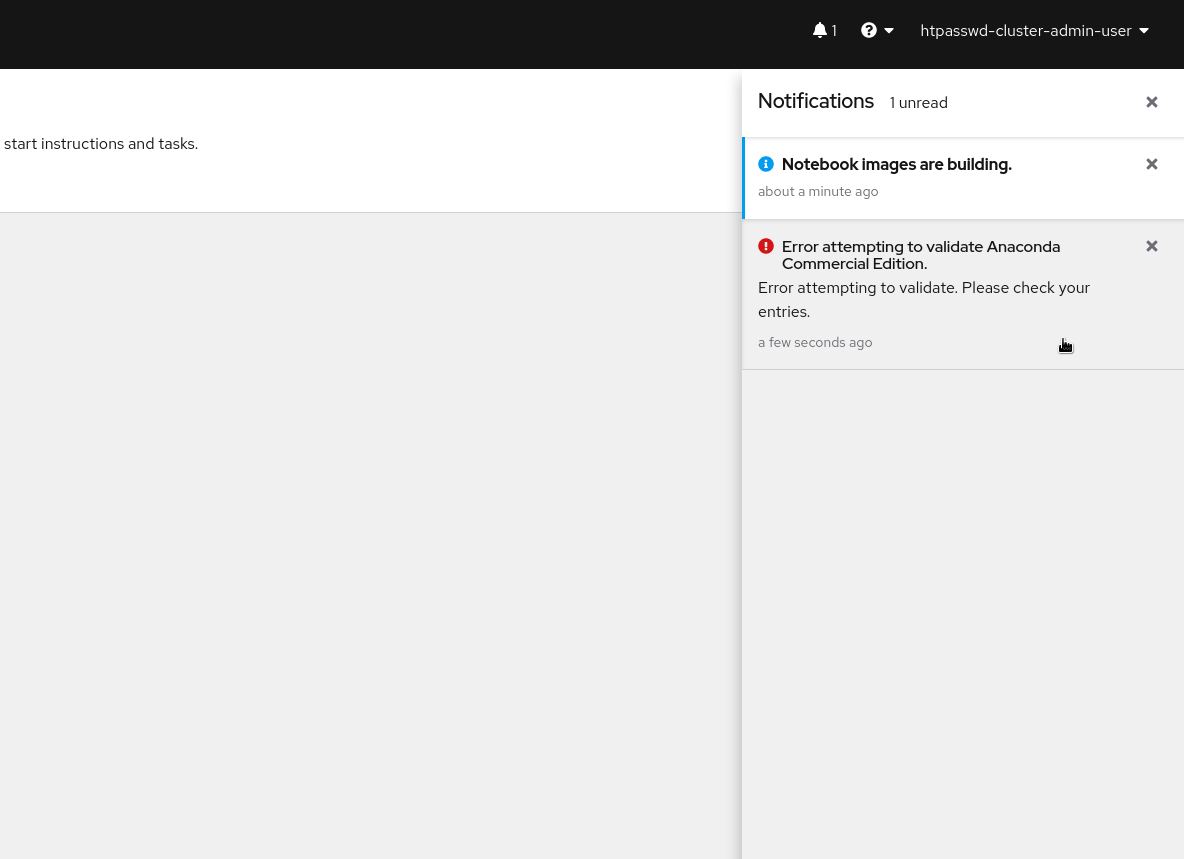The height and width of the screenshot is (859, 1184).
Task: Click the 'a few seconds ago' timestamp
Action: tap(815, 343)
